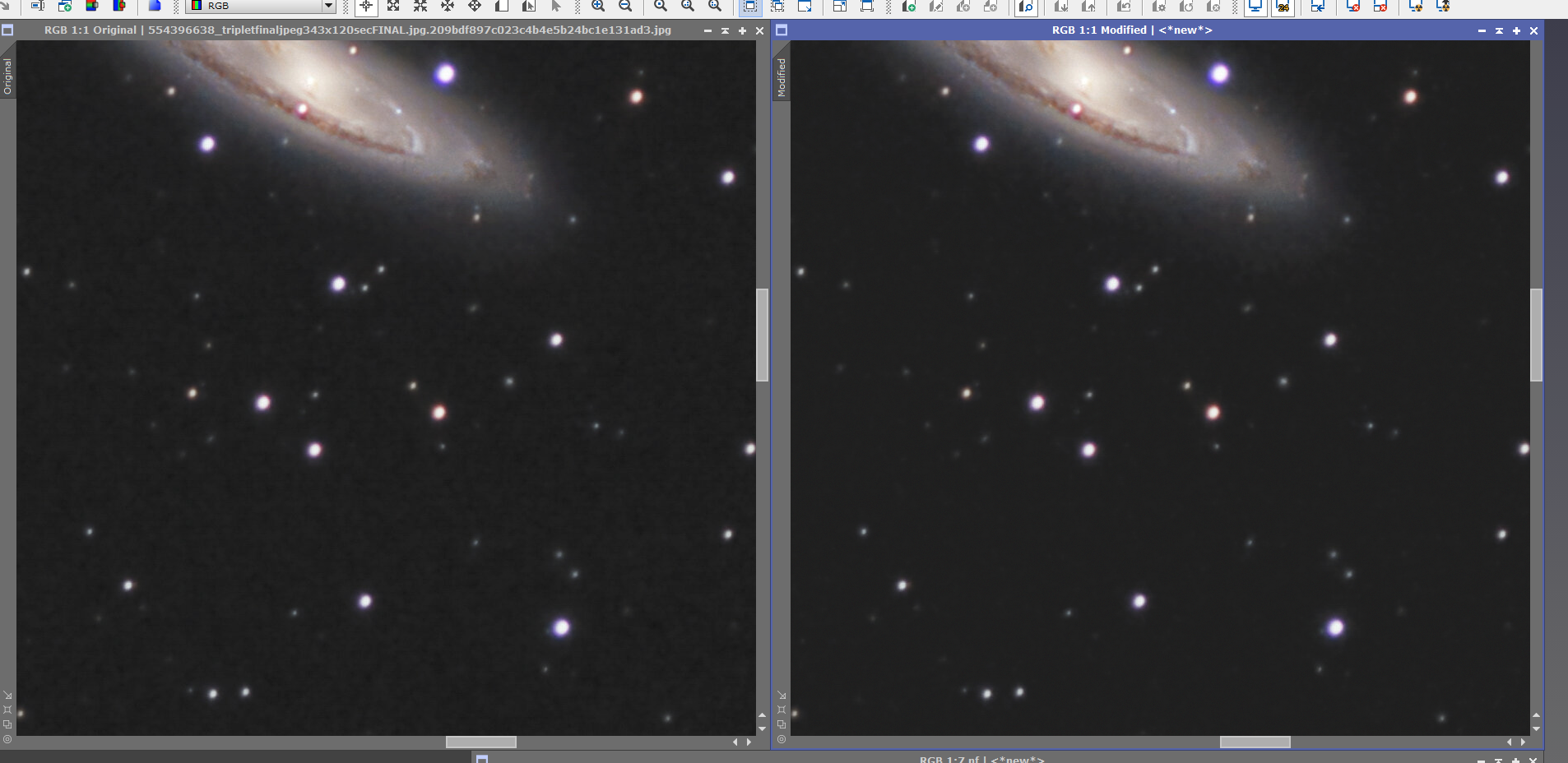1568x763 pixels.
Task: Click the Zoom In magnifier with plus
Action: (x=598, y=7)
